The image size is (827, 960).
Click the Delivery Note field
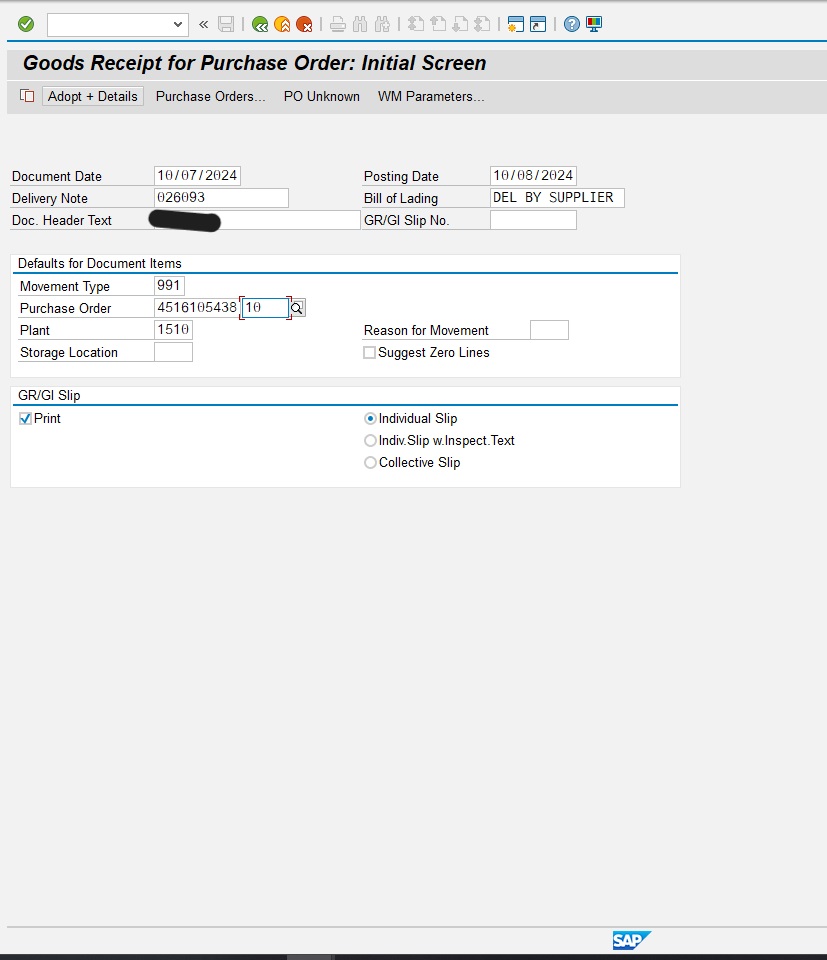coord(221,198)
